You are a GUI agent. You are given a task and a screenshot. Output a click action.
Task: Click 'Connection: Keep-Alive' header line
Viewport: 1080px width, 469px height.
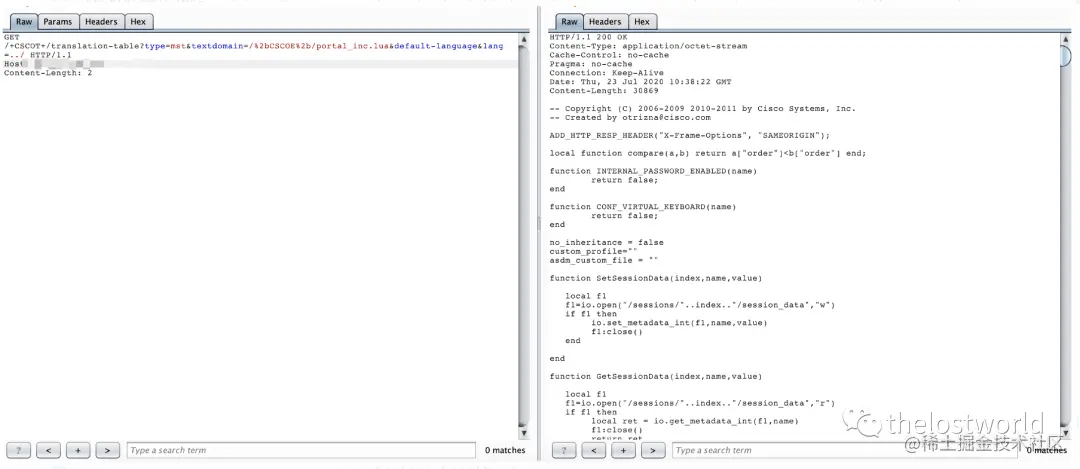coord(607,73)
